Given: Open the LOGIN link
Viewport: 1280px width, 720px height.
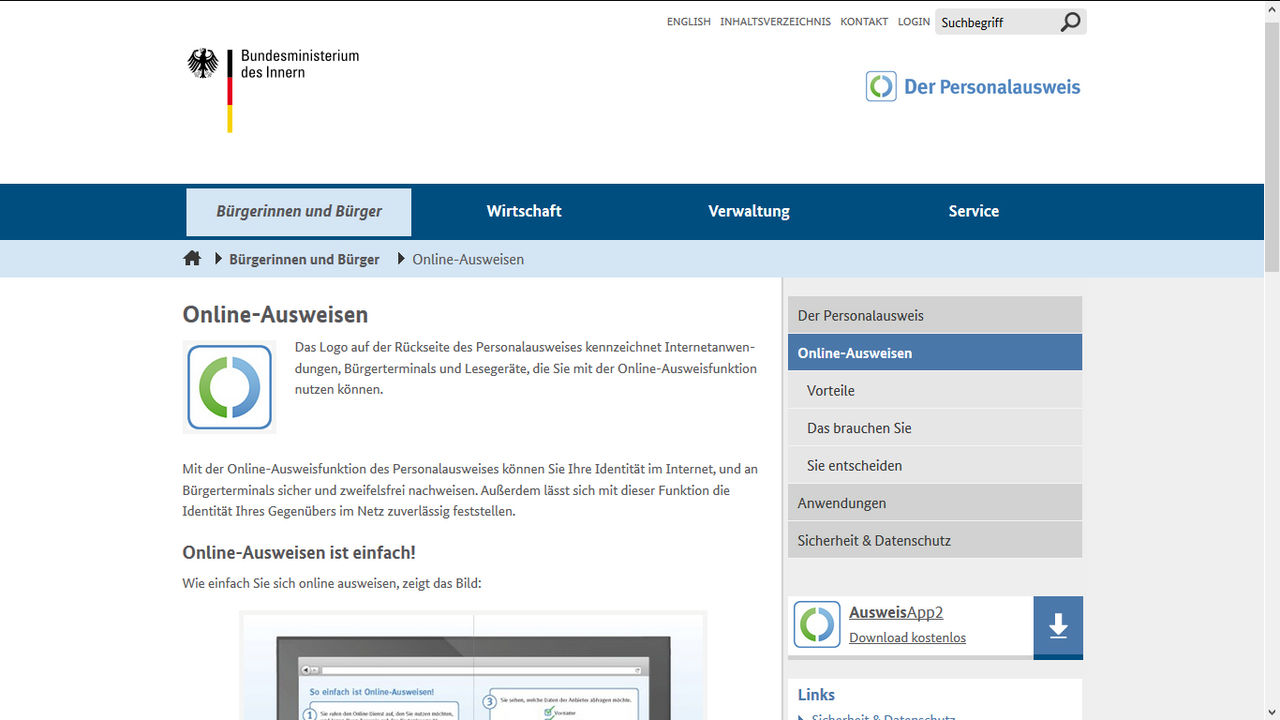Looking at the screenshot, I should click(x=914, y=22).
